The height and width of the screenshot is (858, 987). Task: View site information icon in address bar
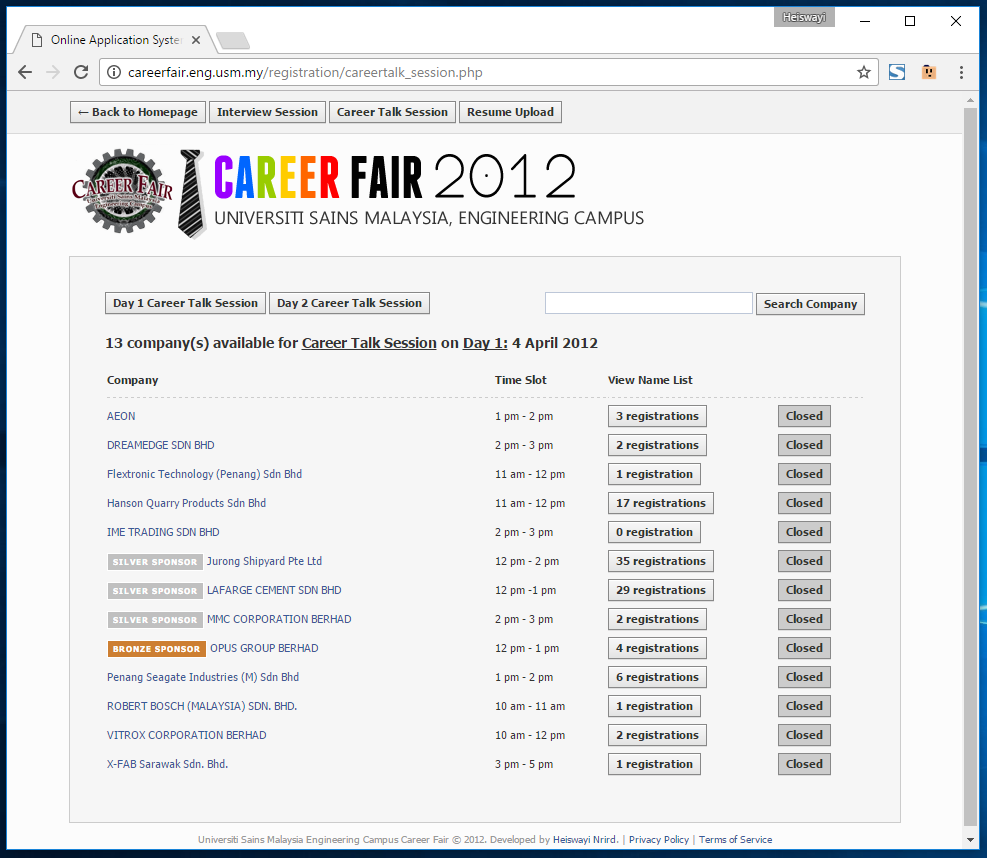click(x=114, y=72)
